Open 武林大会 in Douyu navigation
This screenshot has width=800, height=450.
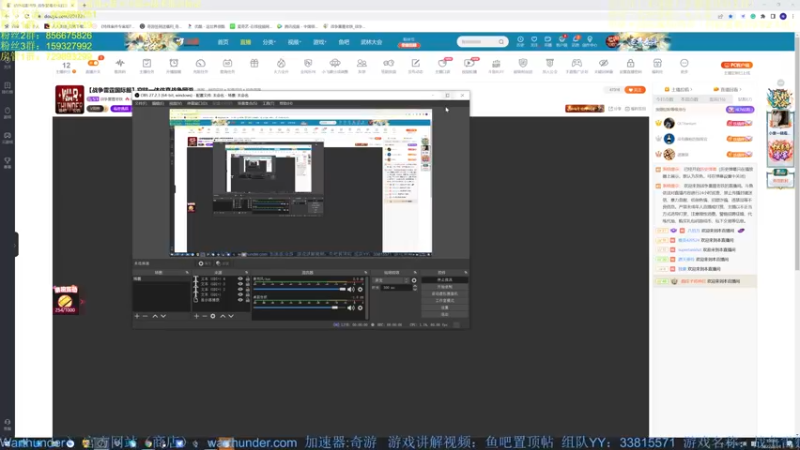[x=371, y=42]
